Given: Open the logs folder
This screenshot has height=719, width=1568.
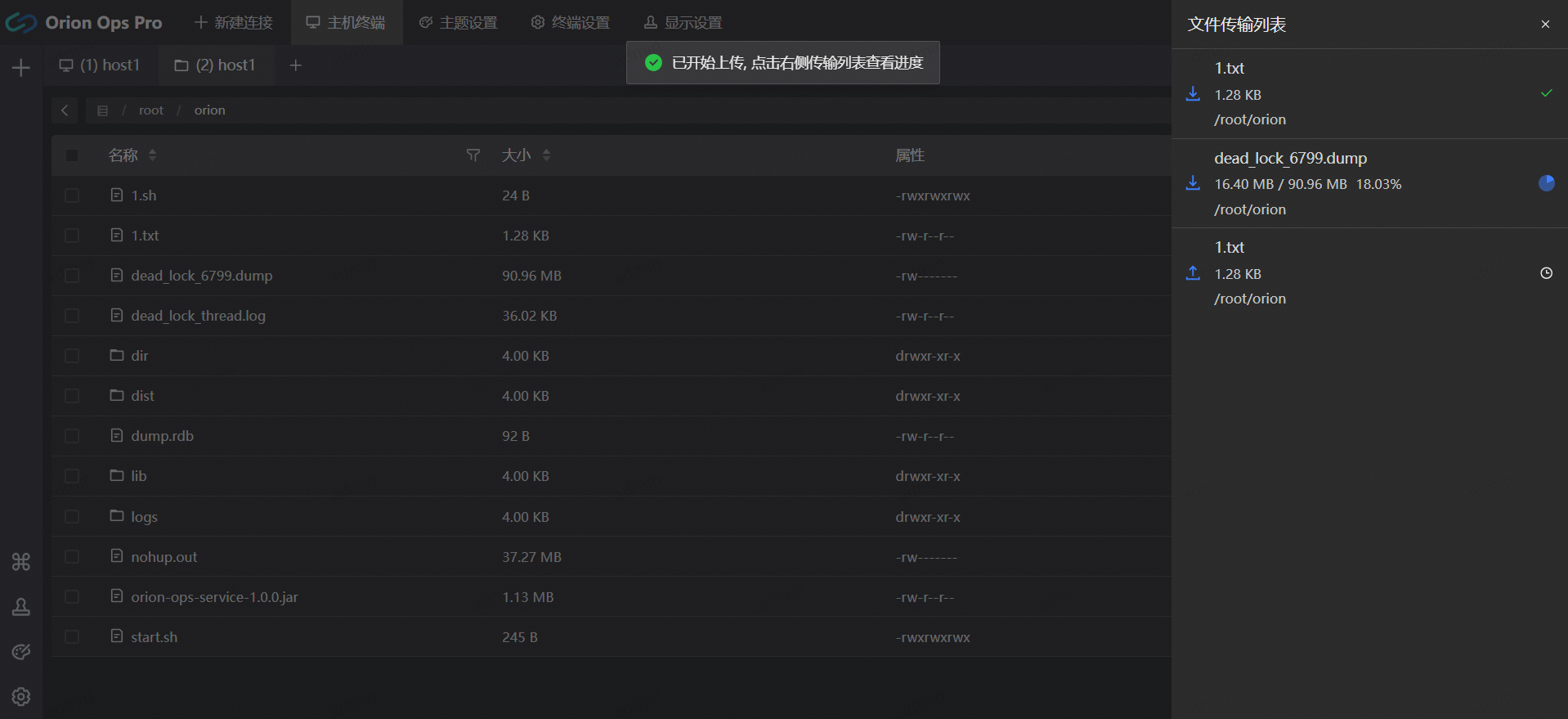Looking at the screenshot, I should [144, 517].
